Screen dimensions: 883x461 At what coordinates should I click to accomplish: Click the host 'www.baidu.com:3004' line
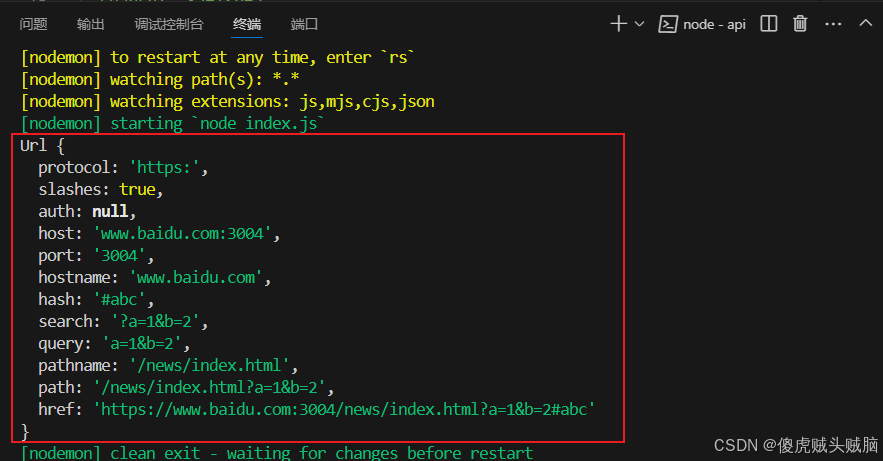159,234
